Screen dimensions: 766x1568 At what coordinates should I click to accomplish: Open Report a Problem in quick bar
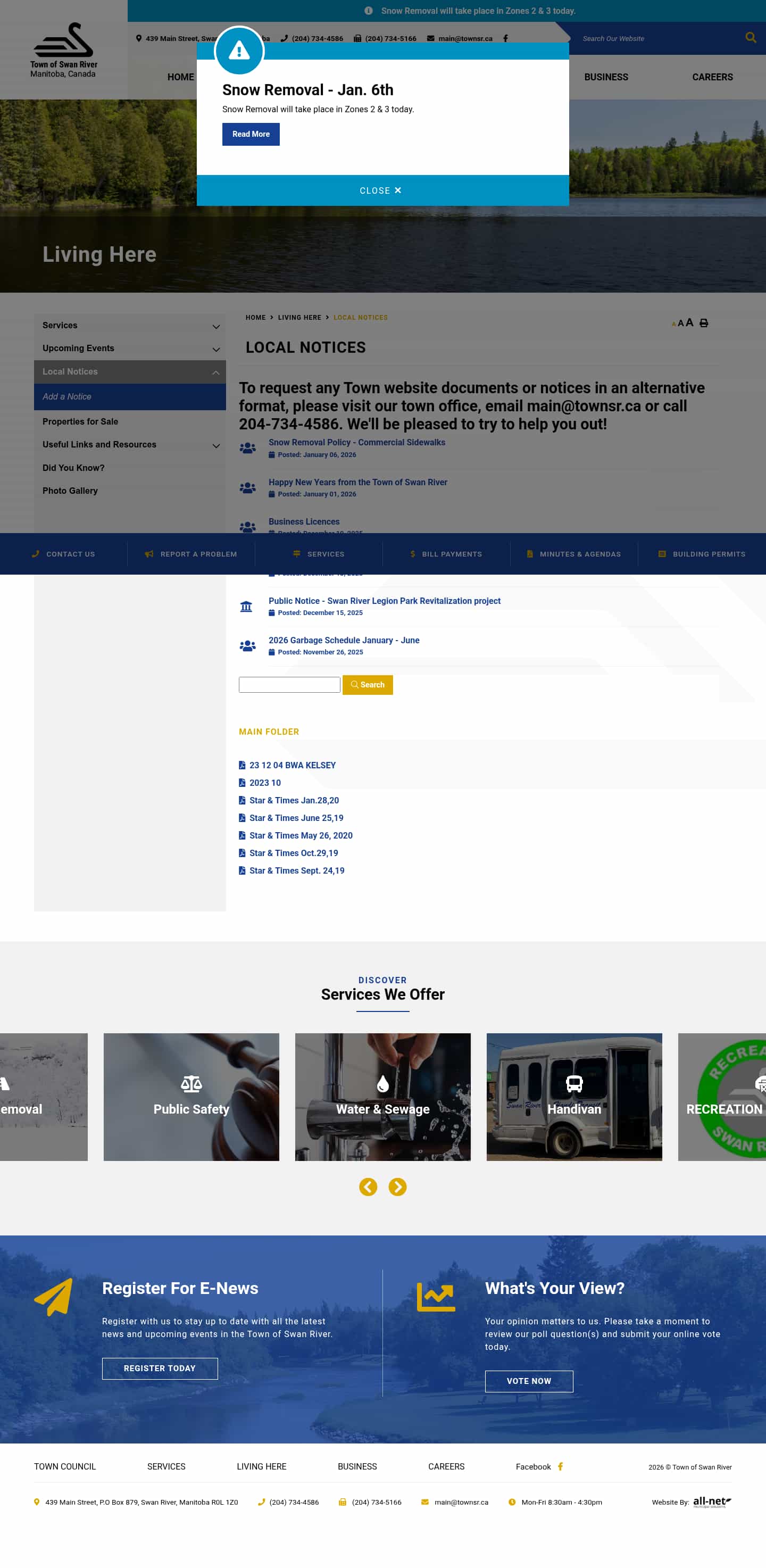(x=191, y=554)
